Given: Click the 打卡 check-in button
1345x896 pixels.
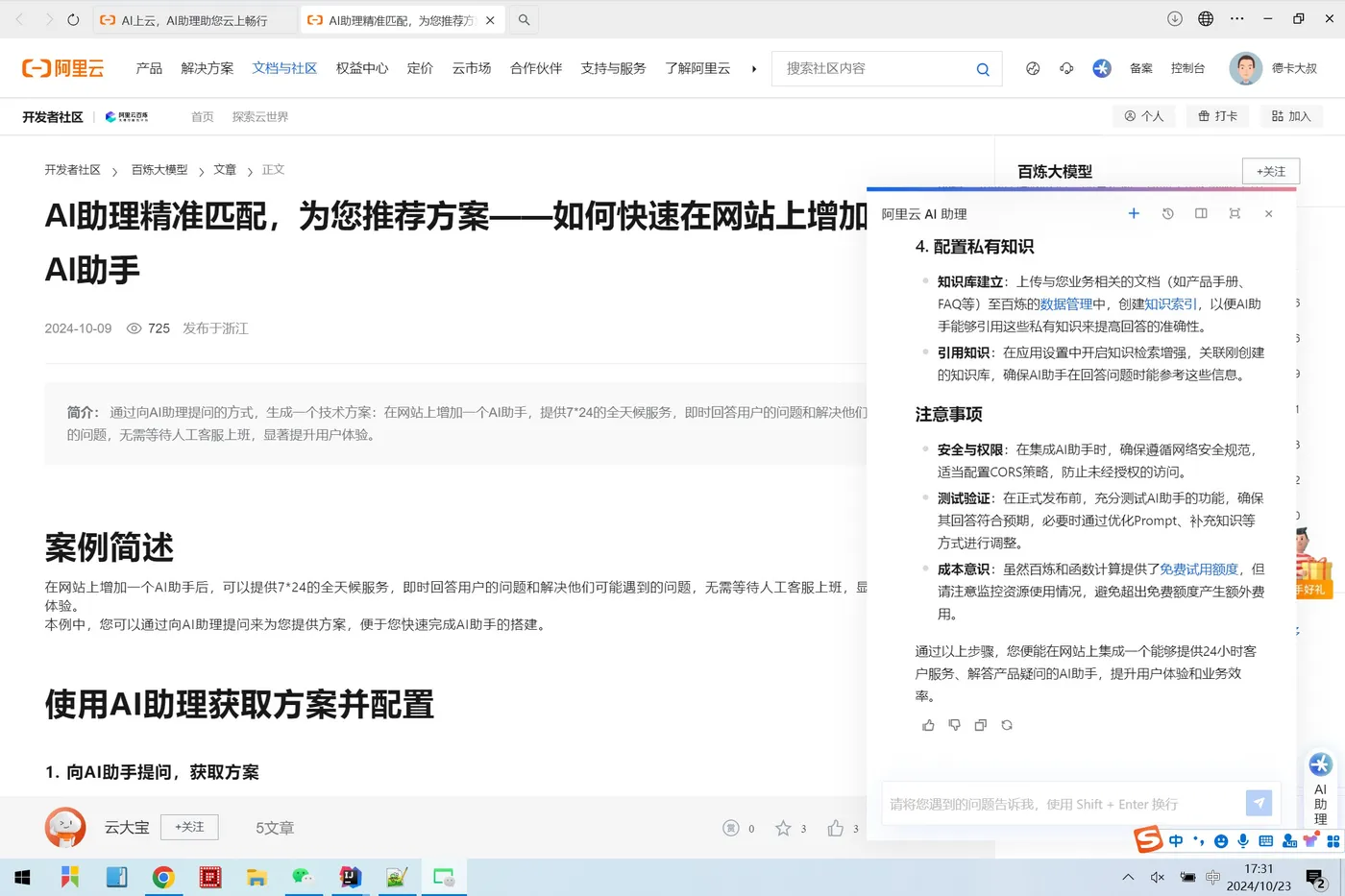Looking at the screenshot, I should (1217, 116).
